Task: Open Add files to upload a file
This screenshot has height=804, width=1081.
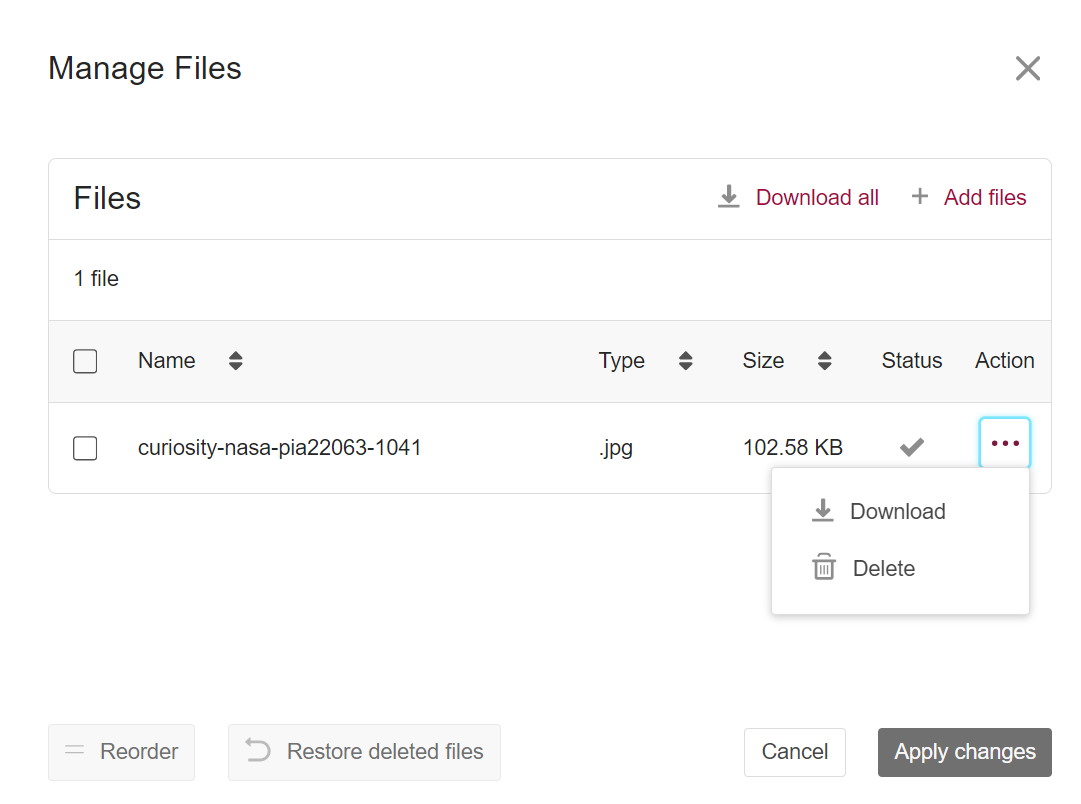Action: [x=984, y=196]
